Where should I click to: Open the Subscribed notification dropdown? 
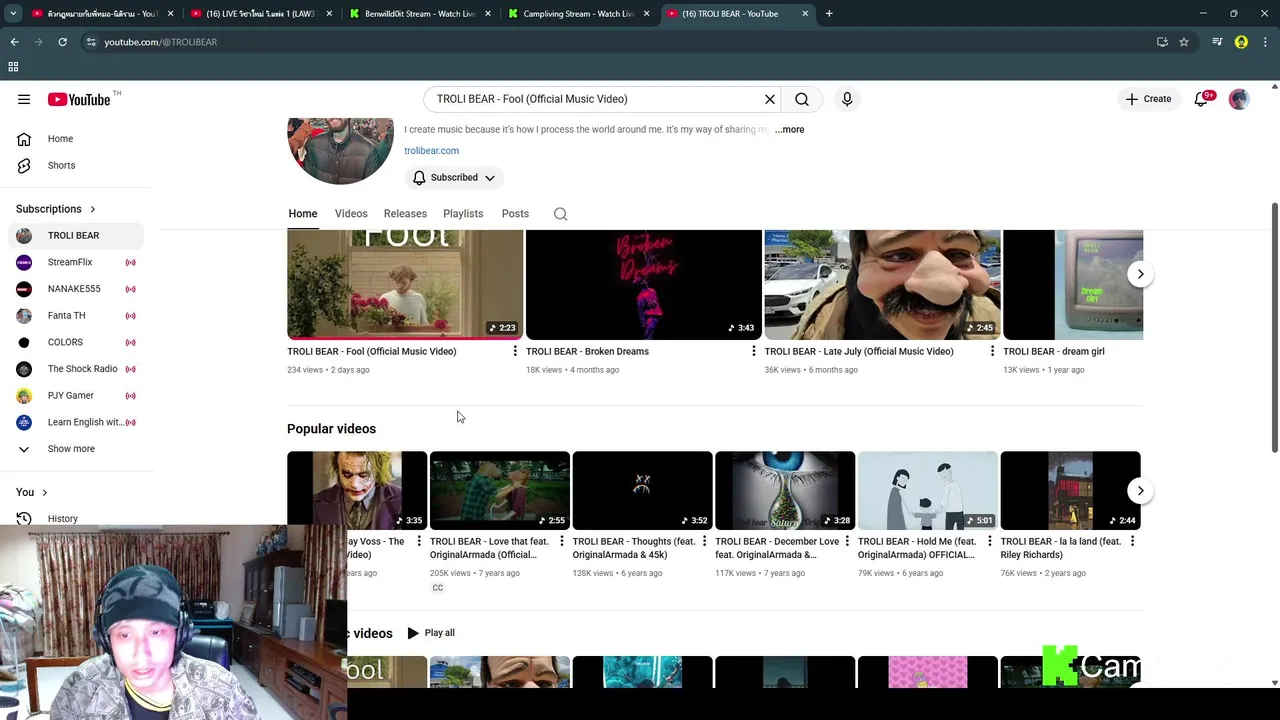[x=455, y=177]
